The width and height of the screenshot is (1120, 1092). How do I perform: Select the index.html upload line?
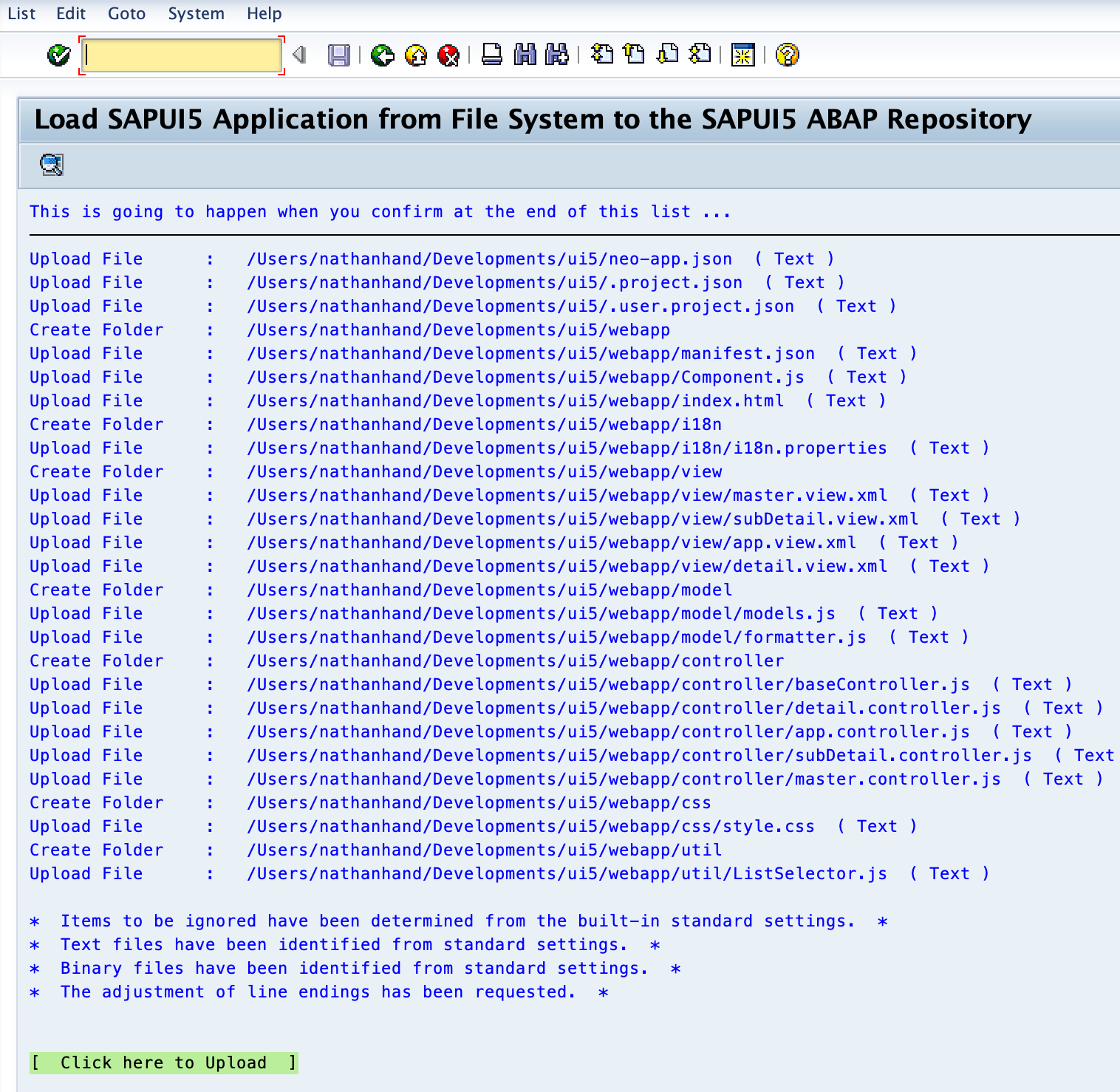click(x=458, y=400)
